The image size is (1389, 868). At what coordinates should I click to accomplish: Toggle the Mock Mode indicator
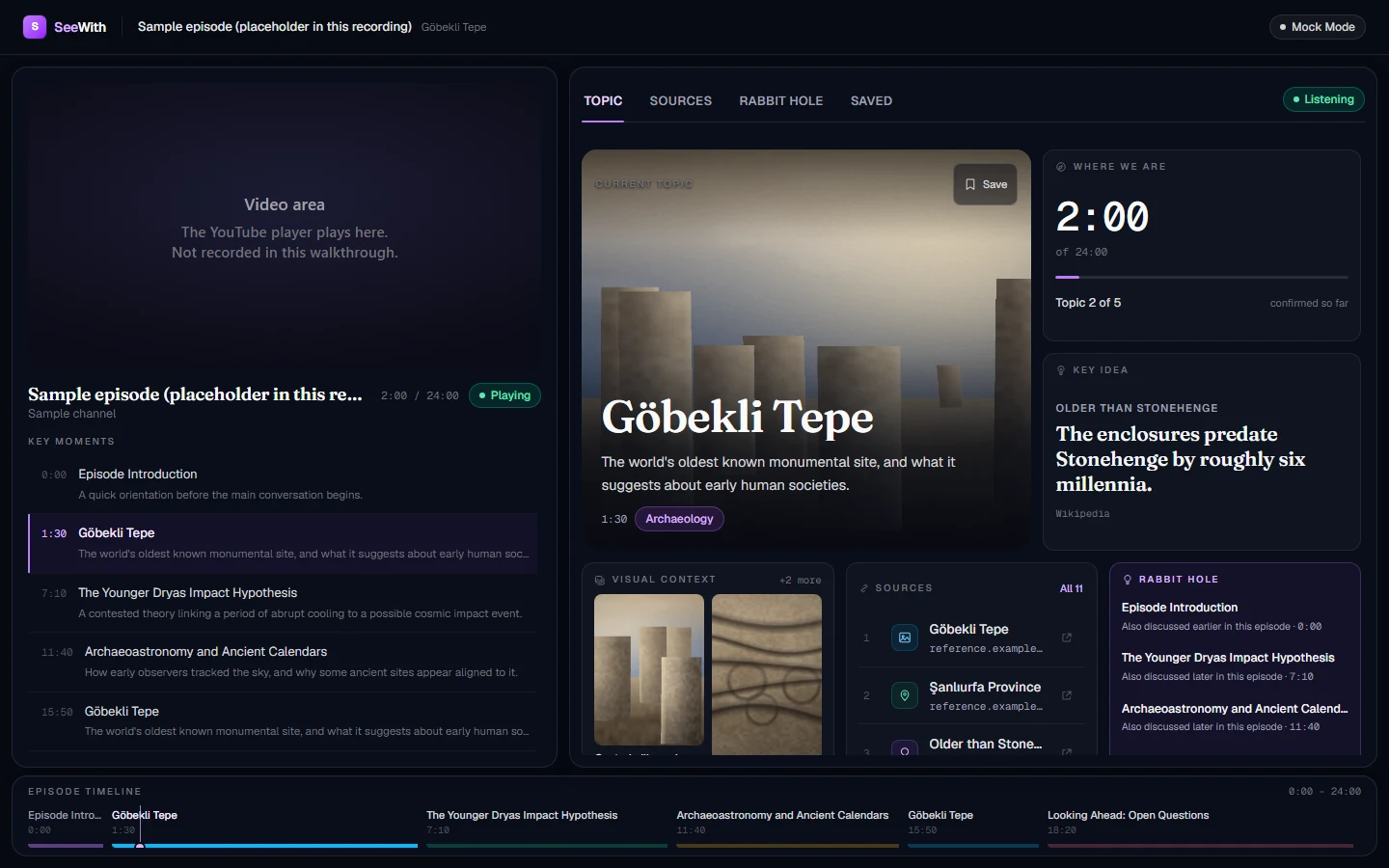point(1317,27)
